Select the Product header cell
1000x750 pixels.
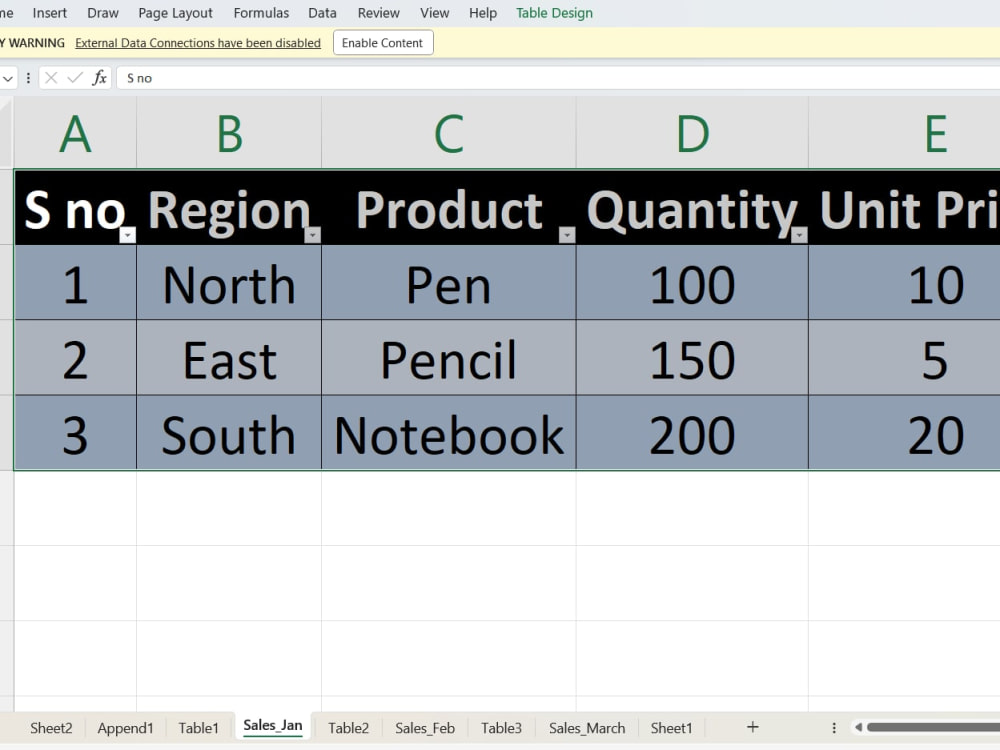pos(448,208)
